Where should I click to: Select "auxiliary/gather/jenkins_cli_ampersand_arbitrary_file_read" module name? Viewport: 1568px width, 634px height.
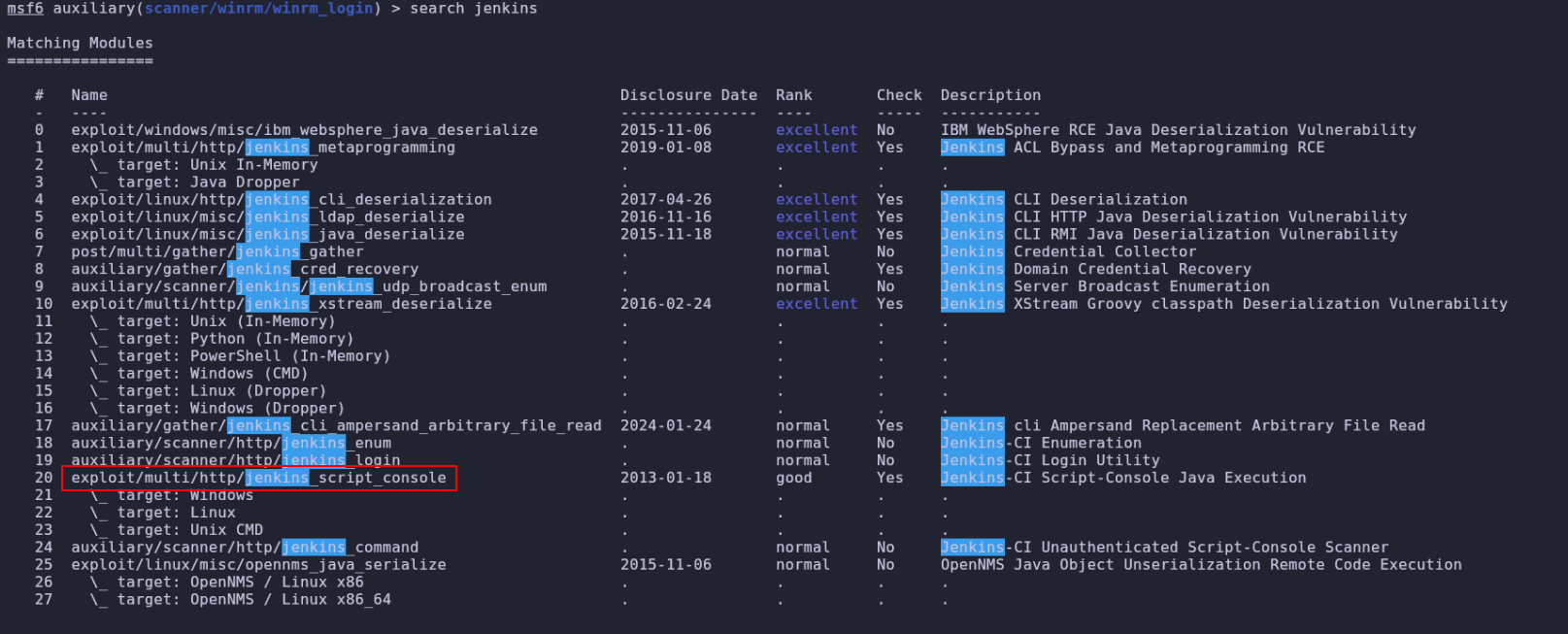(x=336, y=426)
